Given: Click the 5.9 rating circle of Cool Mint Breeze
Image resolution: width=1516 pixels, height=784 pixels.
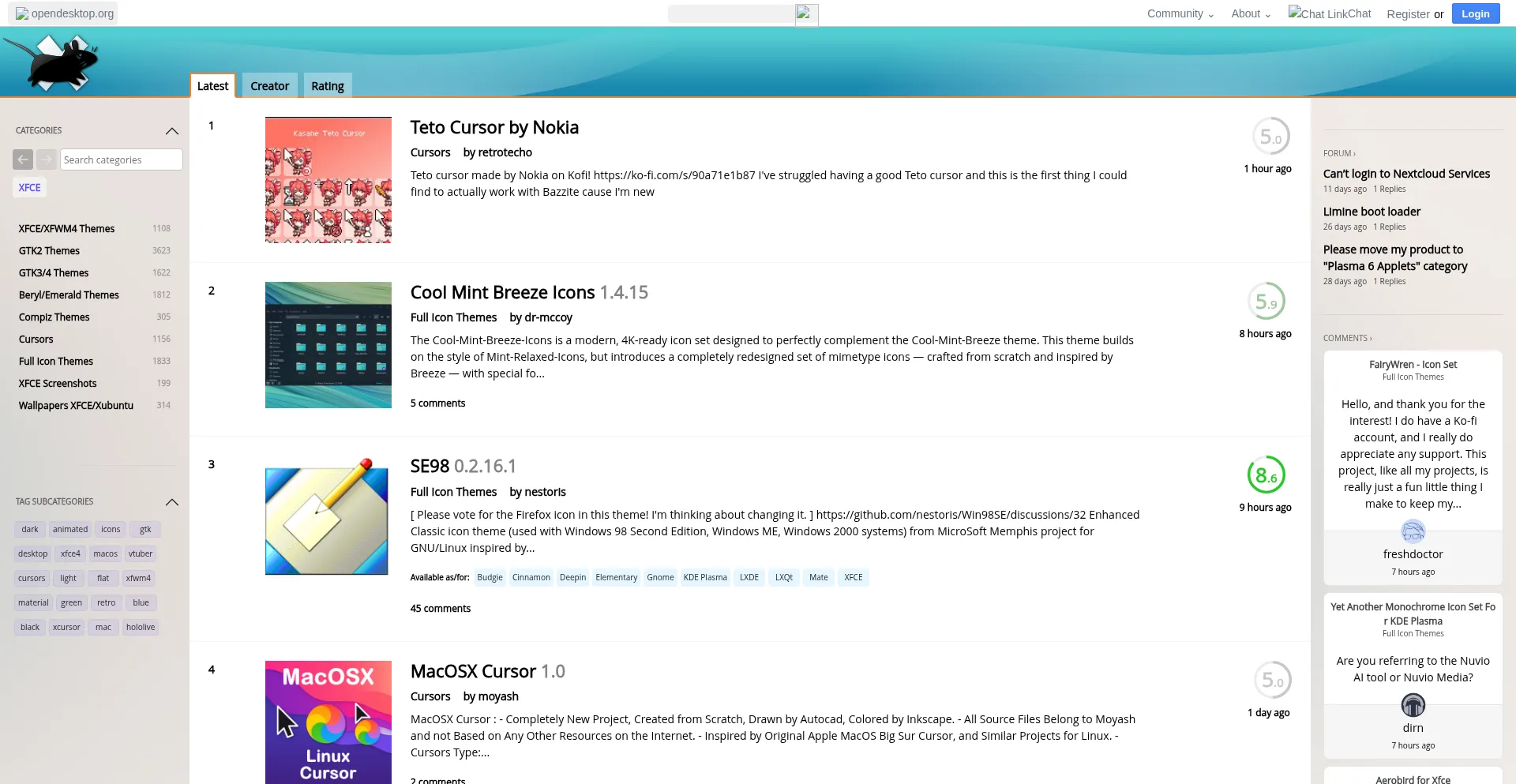Looking at the screenshot, I should [1266, 302].
